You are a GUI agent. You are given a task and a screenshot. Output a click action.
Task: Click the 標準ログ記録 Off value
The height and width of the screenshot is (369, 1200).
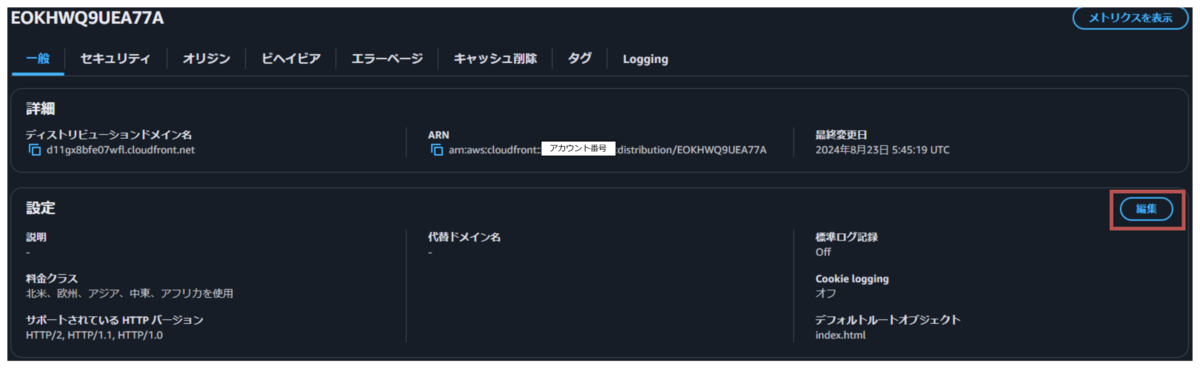[823, 252]
